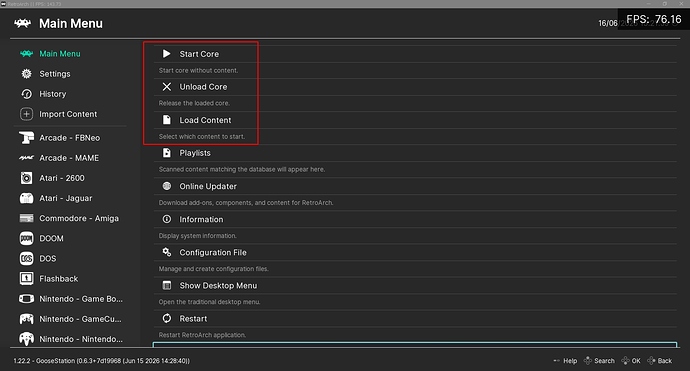Click the OK button in footer
Image resolution: width=690 pixels, height=371 pixels.
(x=631, y=361)
